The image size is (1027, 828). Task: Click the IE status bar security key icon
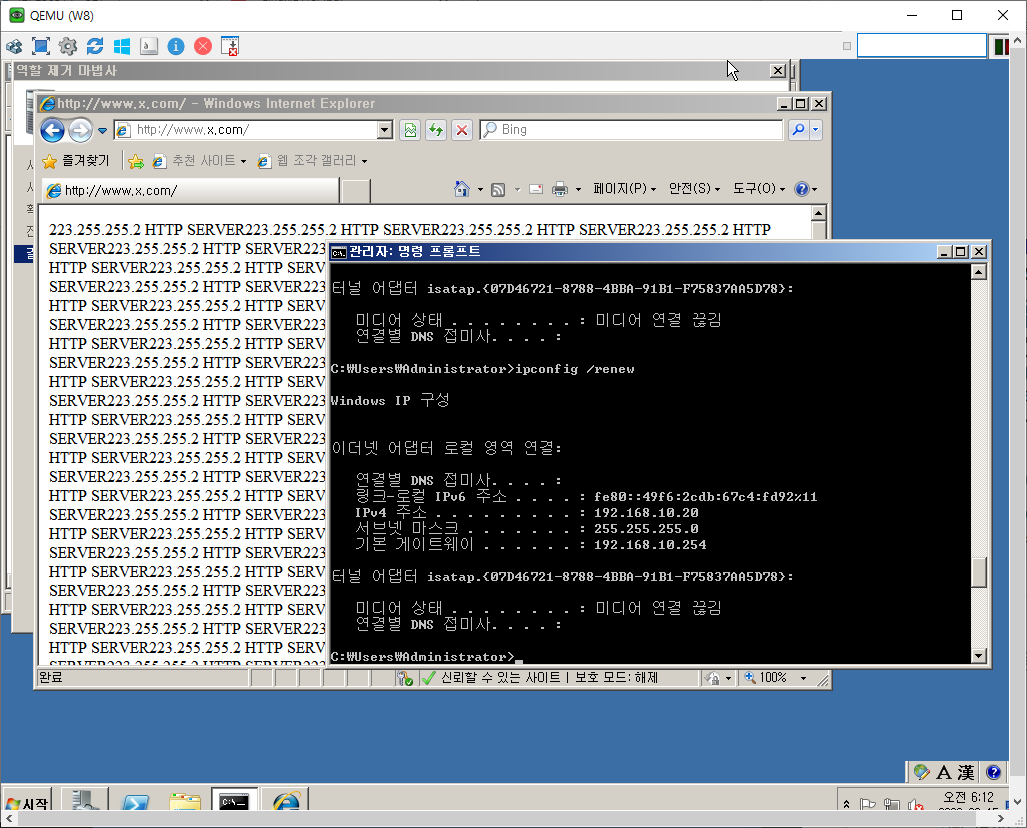(x=405, y=679)
